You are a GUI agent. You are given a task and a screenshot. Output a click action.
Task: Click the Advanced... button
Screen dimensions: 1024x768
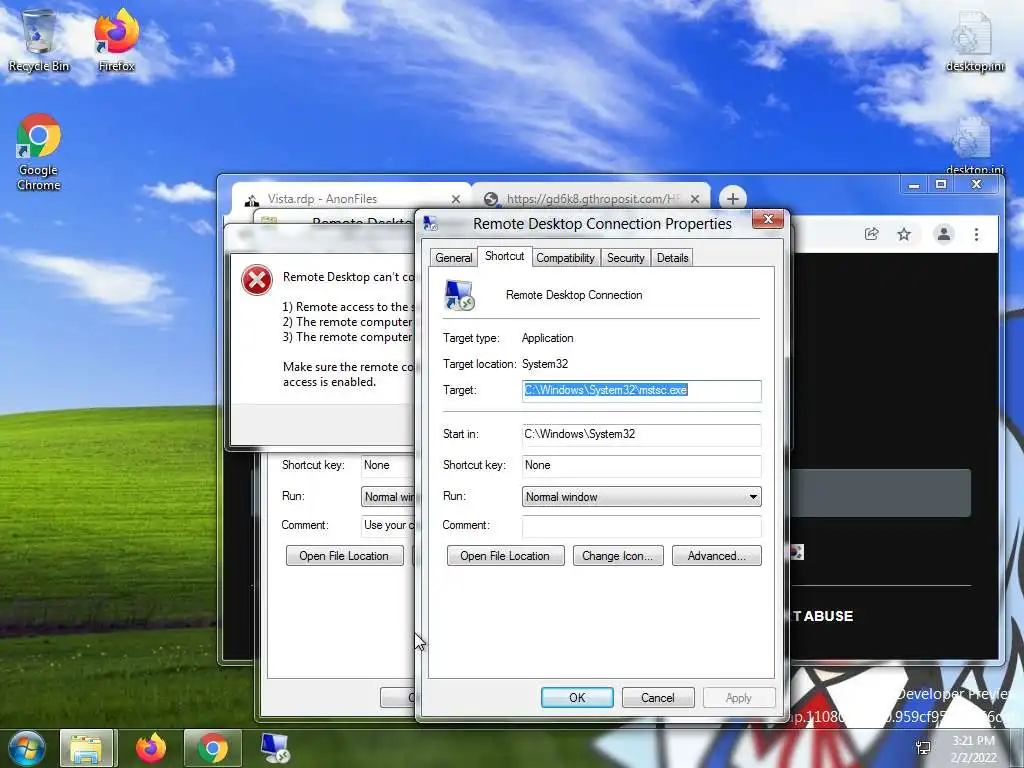[x=716, y=556]
